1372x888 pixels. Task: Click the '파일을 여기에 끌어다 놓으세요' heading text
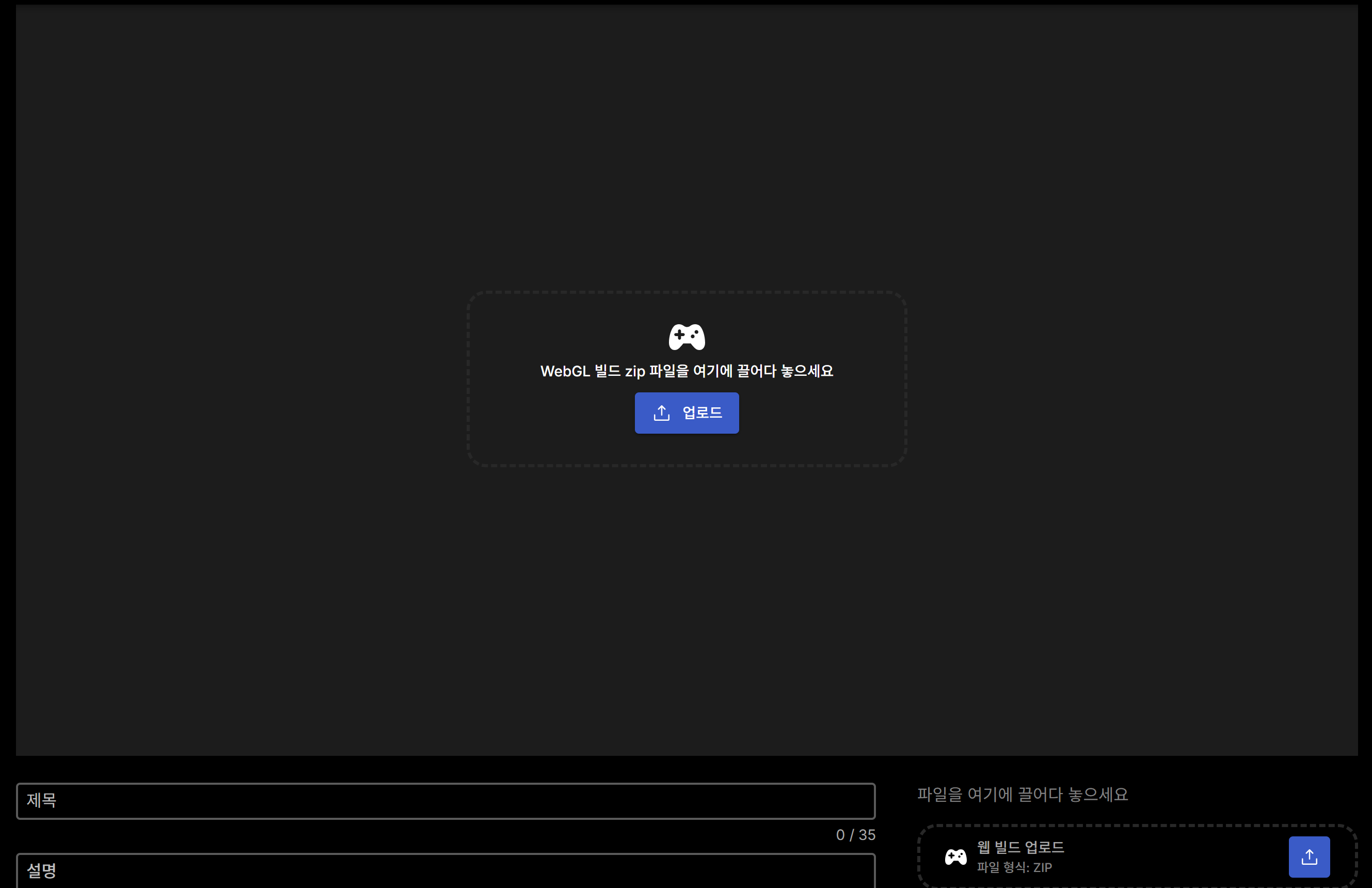[1022, 795]
